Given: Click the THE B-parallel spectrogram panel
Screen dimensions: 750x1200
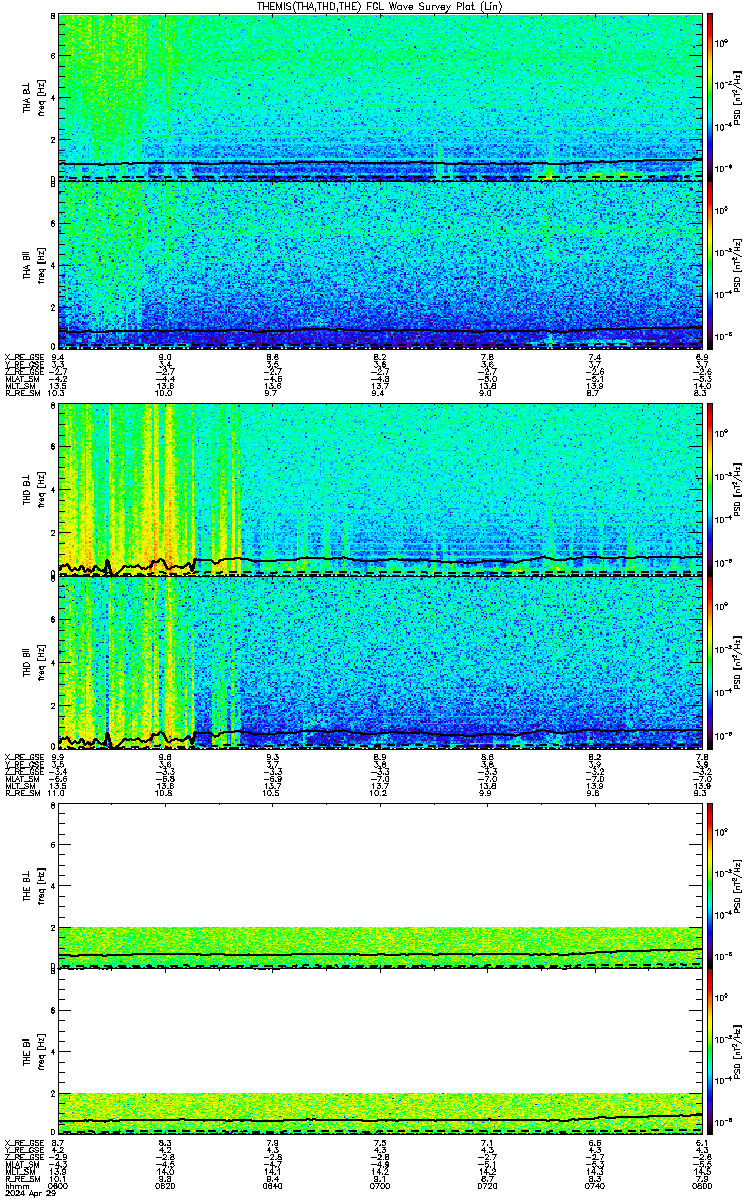Looking at the screenshot, I should coord(381,1053).
